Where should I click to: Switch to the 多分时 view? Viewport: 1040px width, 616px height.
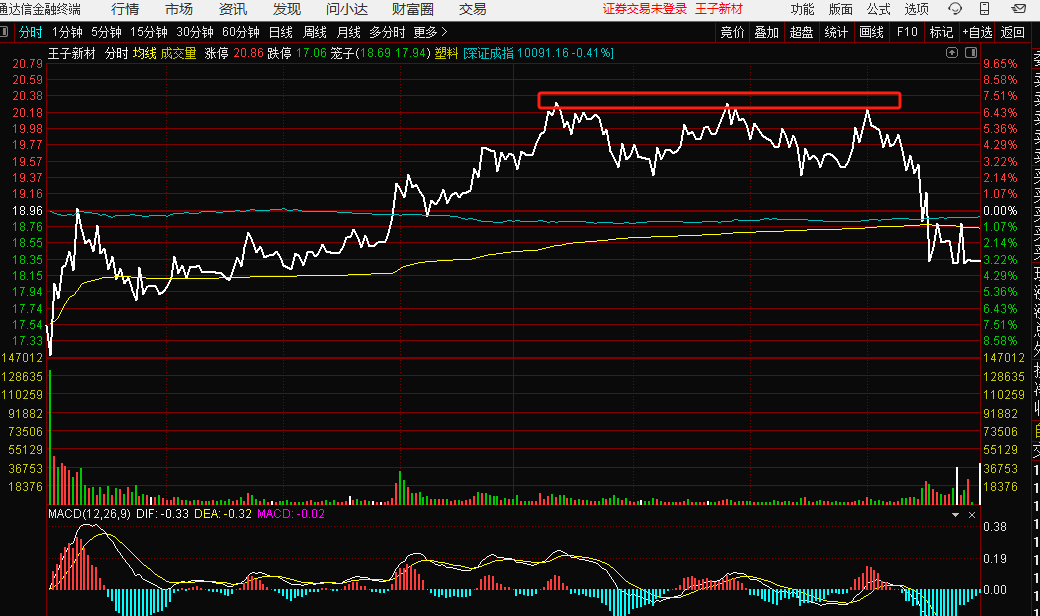(387, 32)
